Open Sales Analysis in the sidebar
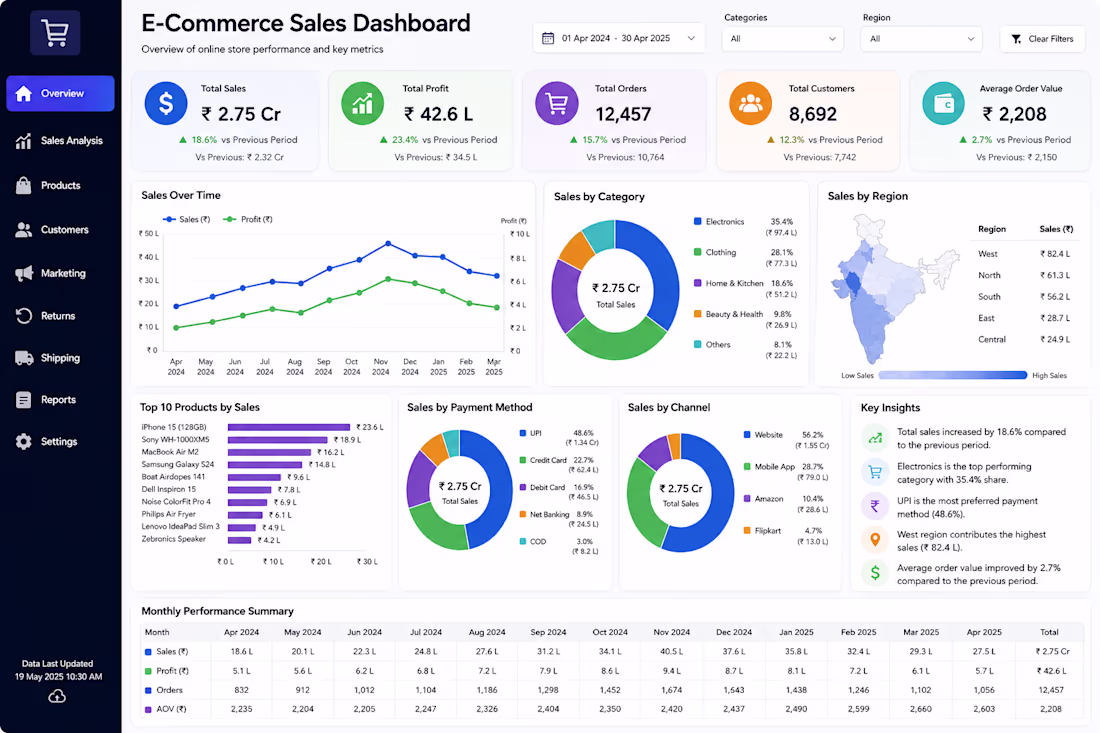This screenshot has height=733, width=1100. (x=60, y=141)
